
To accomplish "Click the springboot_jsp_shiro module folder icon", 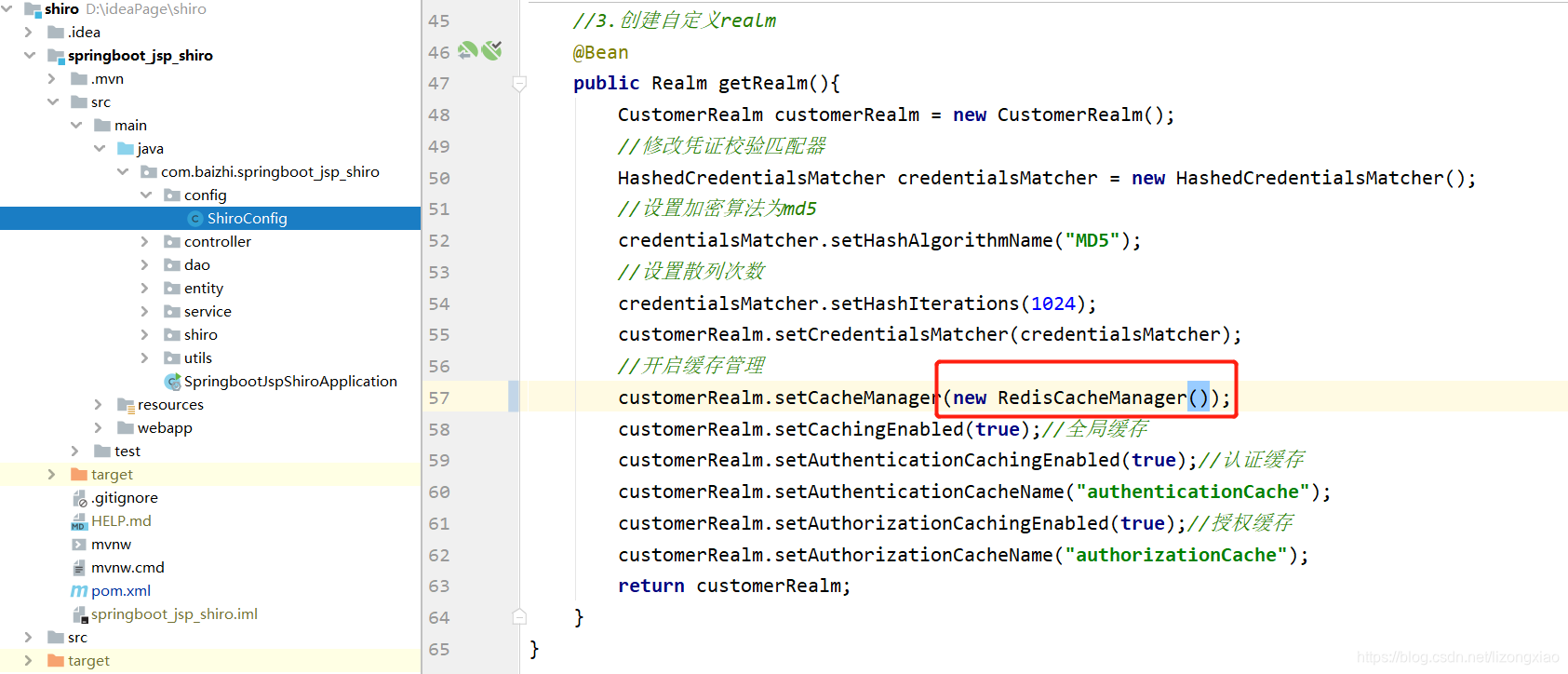I will click(56, 56).
